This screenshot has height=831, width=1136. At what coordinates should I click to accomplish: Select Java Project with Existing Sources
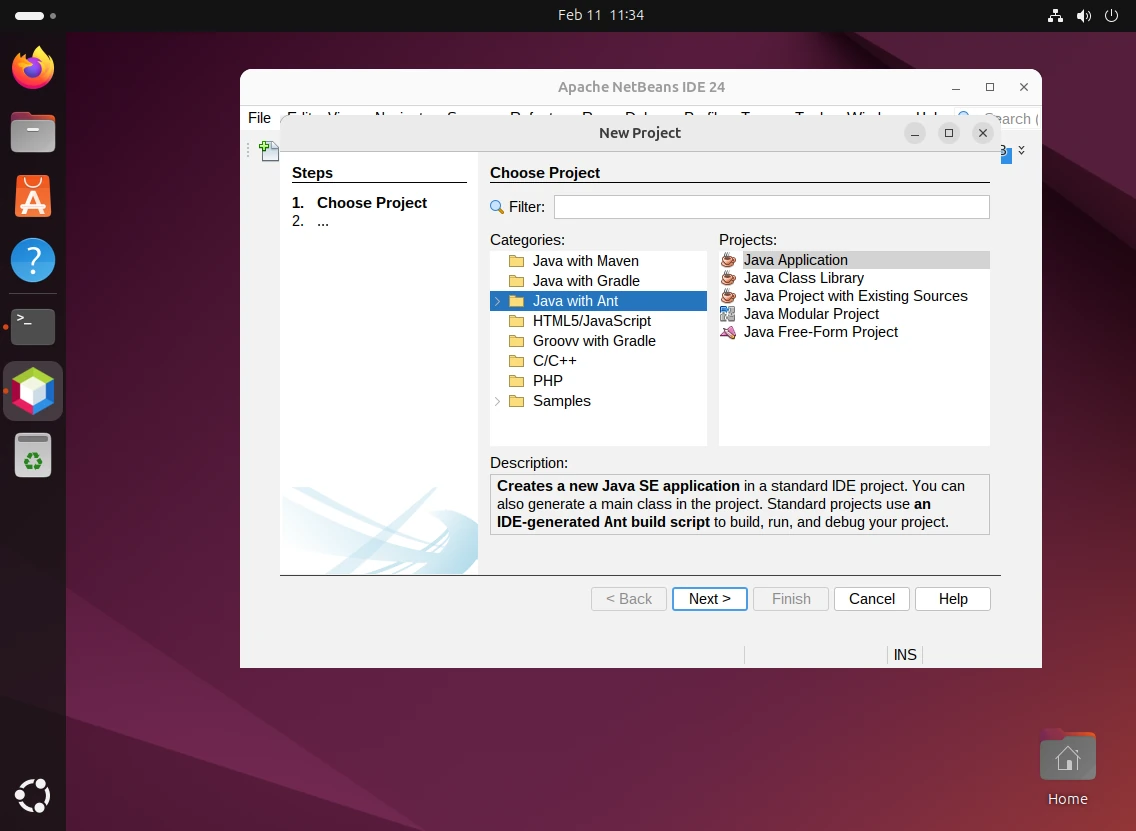coord(855,295)
